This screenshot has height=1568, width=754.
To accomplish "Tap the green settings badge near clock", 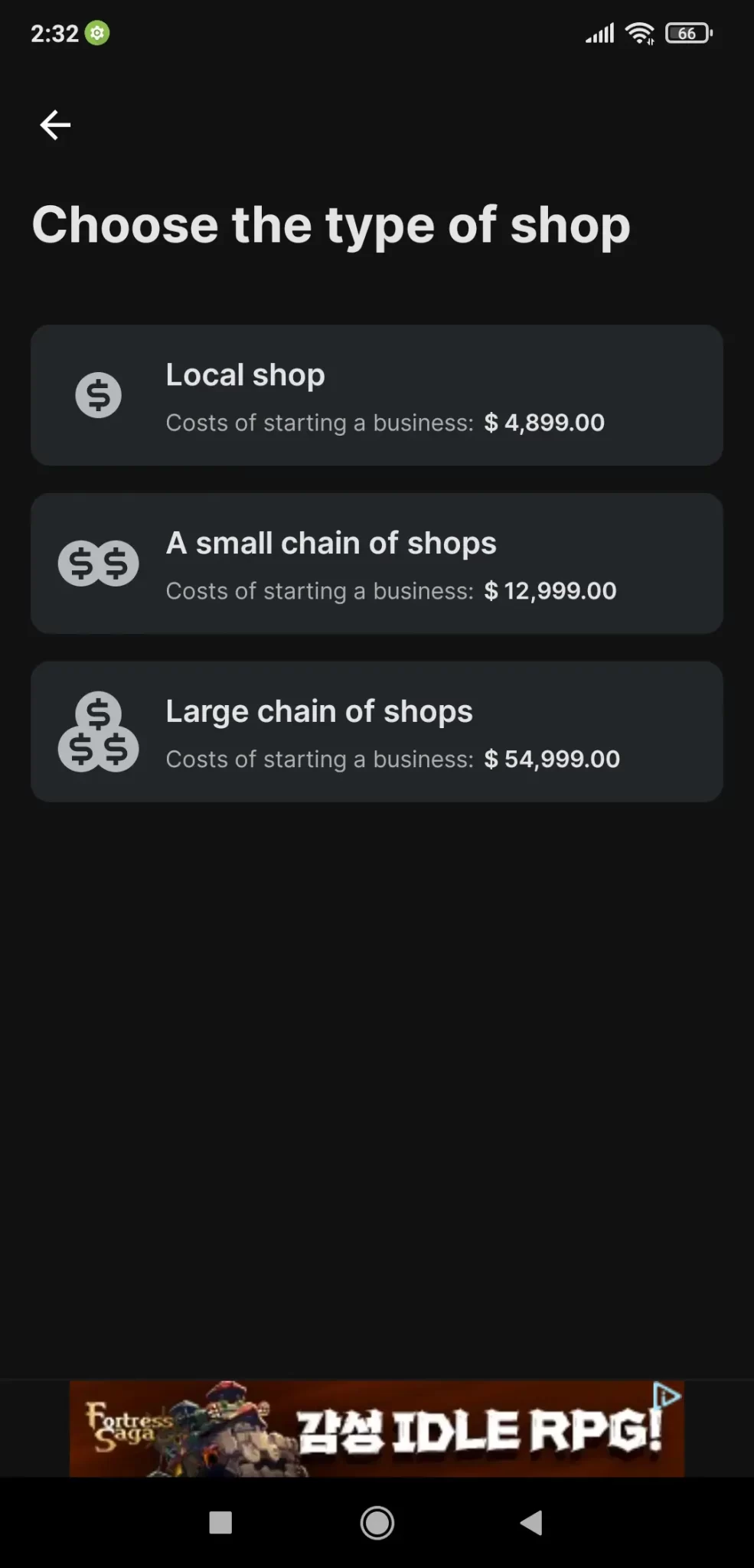I will coord(97,34).
